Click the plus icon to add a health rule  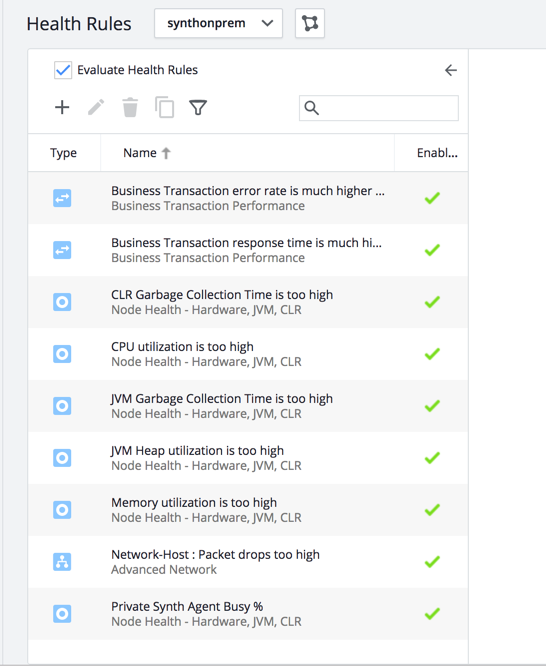click(62, 107)
